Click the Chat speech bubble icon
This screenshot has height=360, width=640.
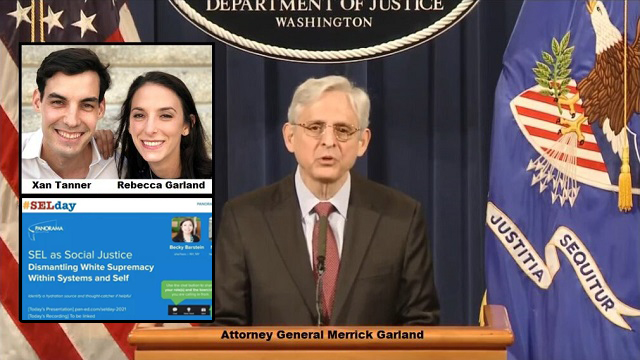click(x=175, y=310)
